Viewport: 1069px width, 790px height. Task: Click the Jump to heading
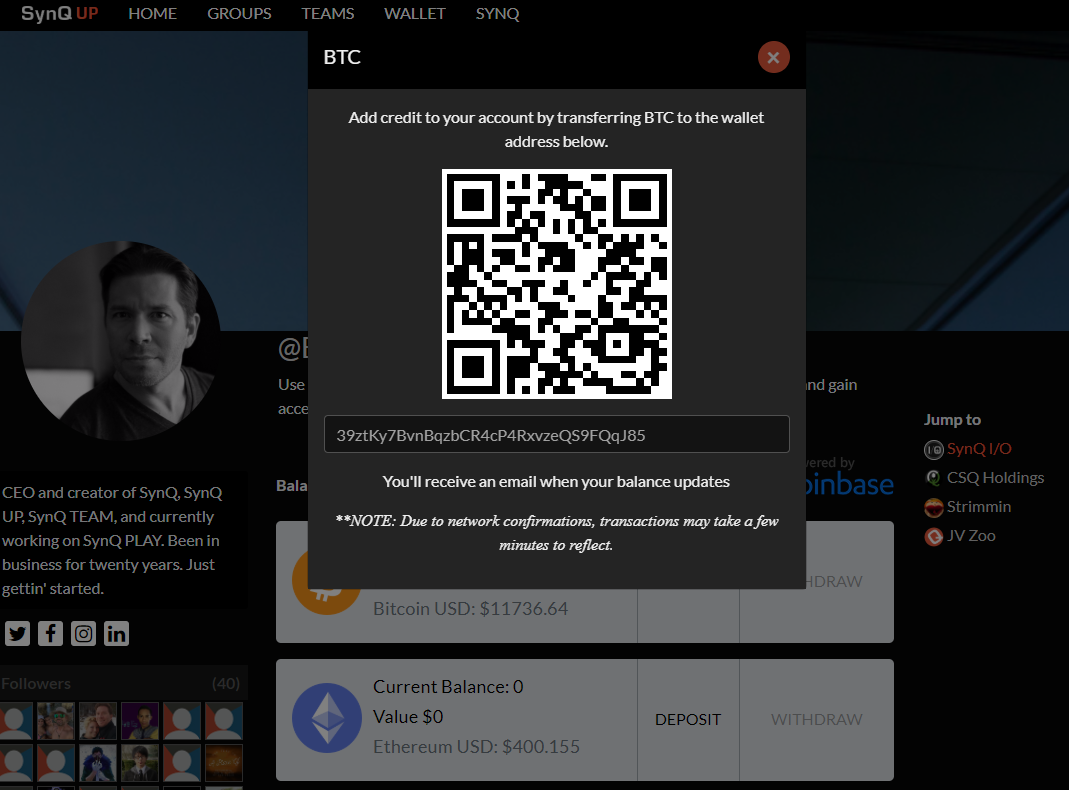pyautogui.click(x=952, y=420)
